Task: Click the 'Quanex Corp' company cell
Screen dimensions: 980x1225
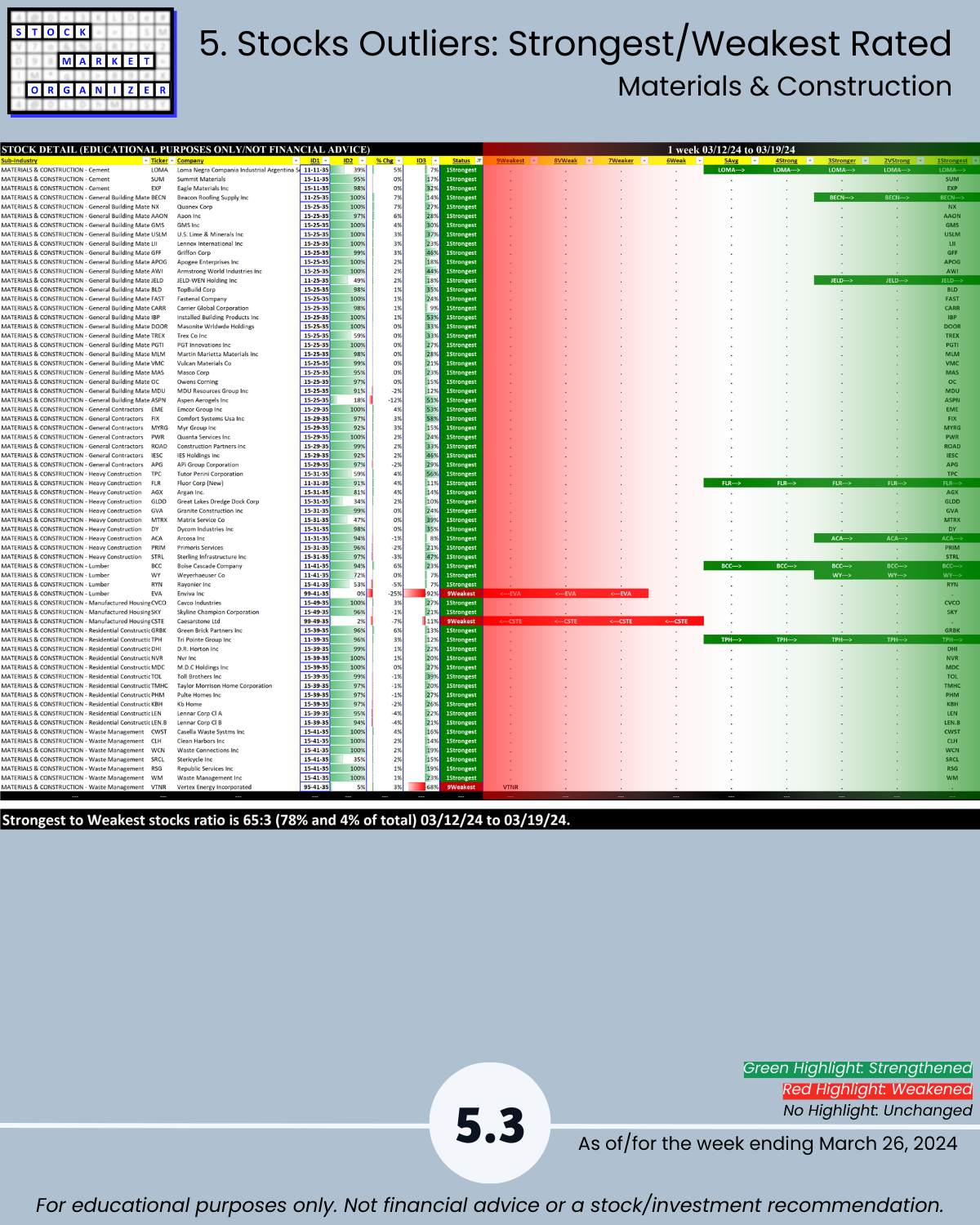Action: point(238,207)
